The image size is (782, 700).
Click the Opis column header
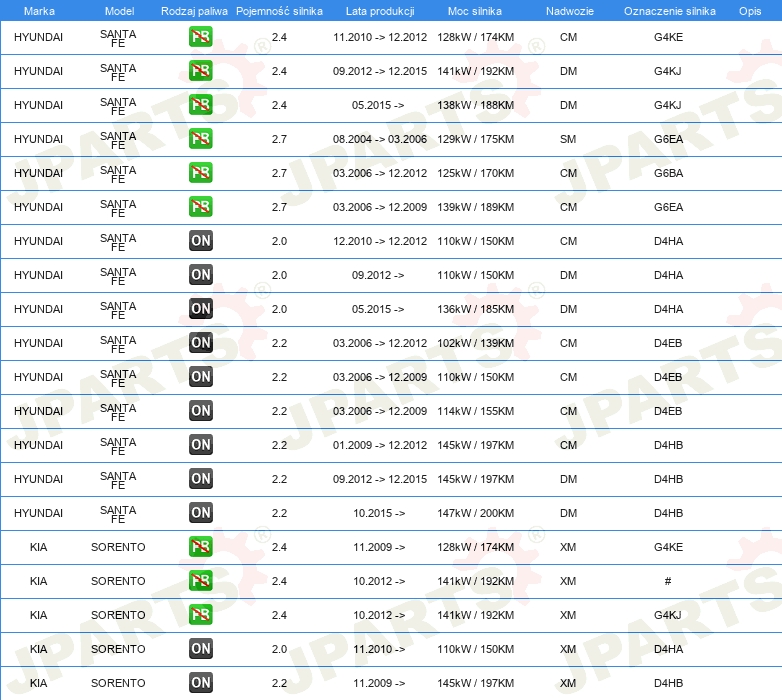coord(750,11)
